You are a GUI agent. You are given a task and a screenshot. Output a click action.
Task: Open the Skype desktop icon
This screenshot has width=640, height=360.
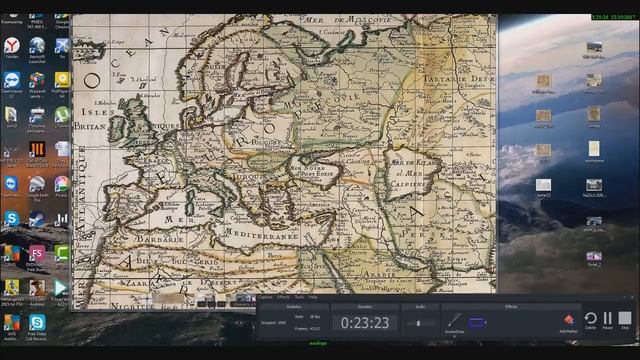[x=12, y=219]
